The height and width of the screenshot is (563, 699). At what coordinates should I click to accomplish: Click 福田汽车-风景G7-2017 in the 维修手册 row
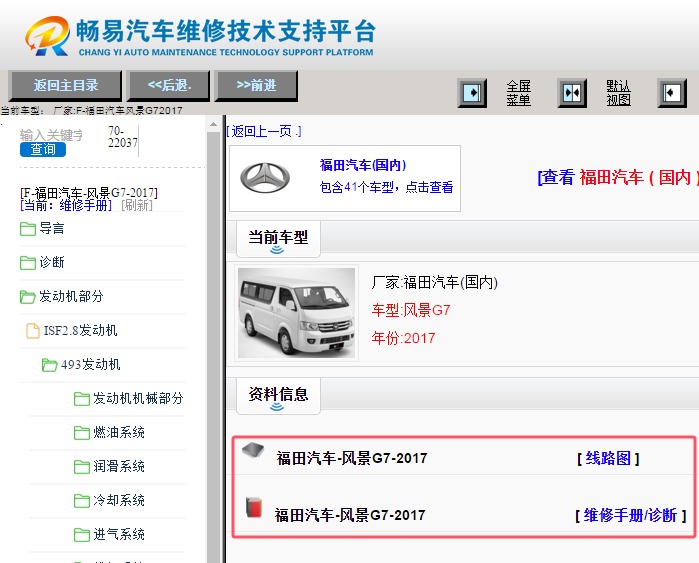[x=350, y=515]
